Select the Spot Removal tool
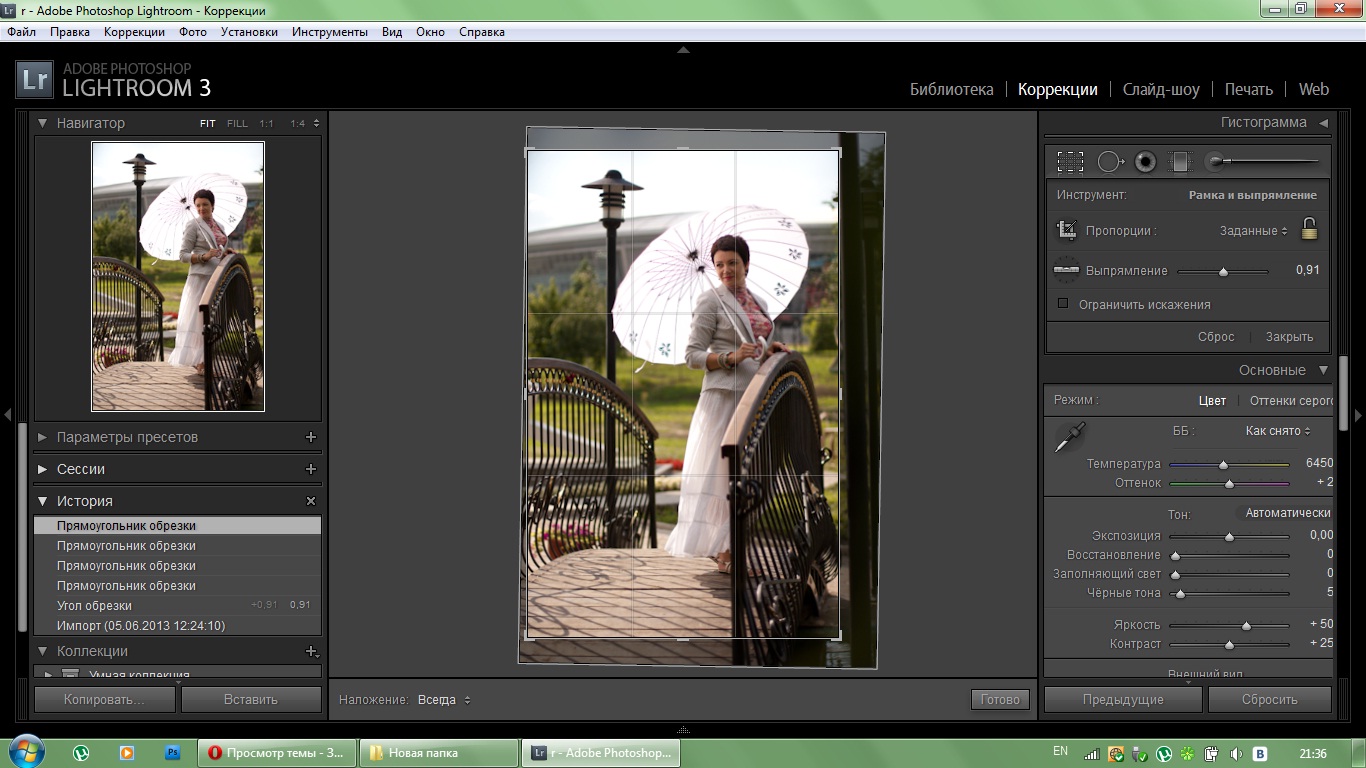The image size is (1366, 768). [x=1109, y=161]
